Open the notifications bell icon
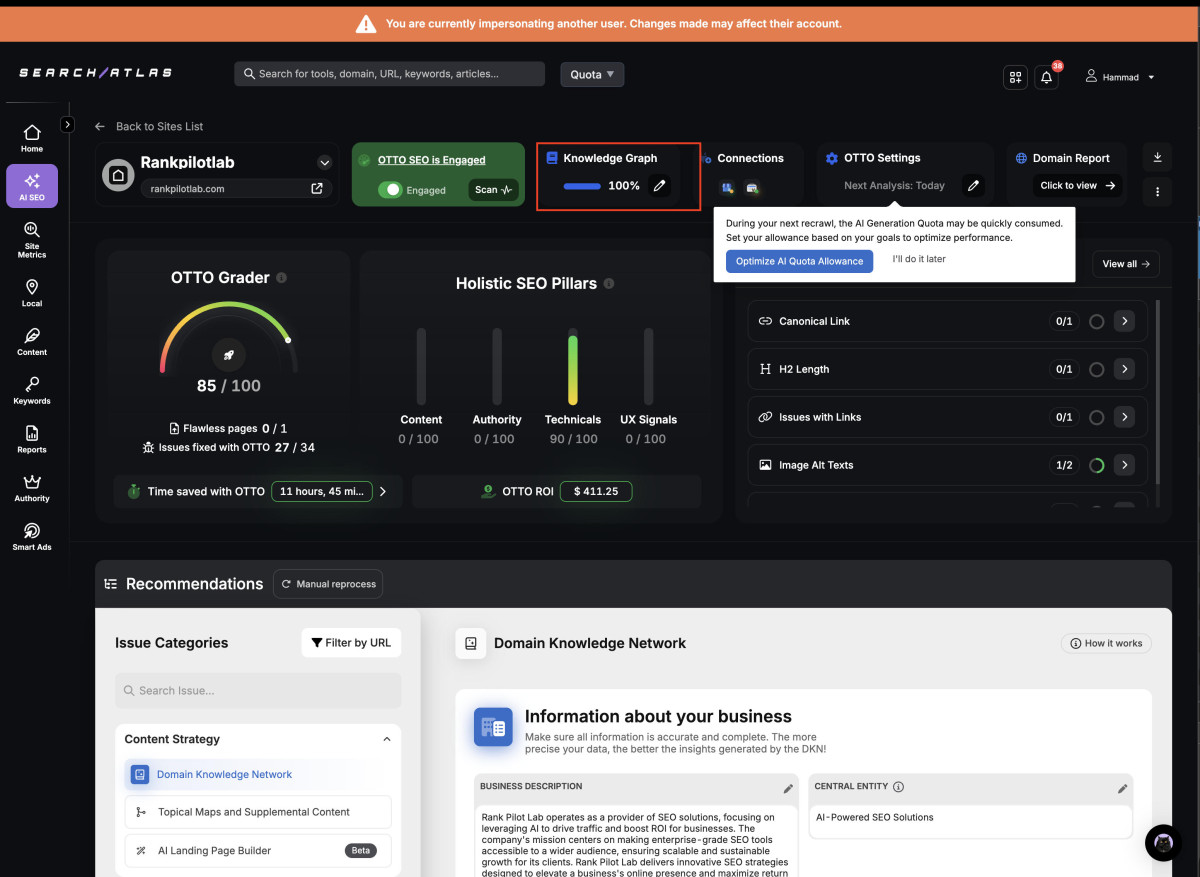Screen dimensions: 1200x877 (1046, 77)
